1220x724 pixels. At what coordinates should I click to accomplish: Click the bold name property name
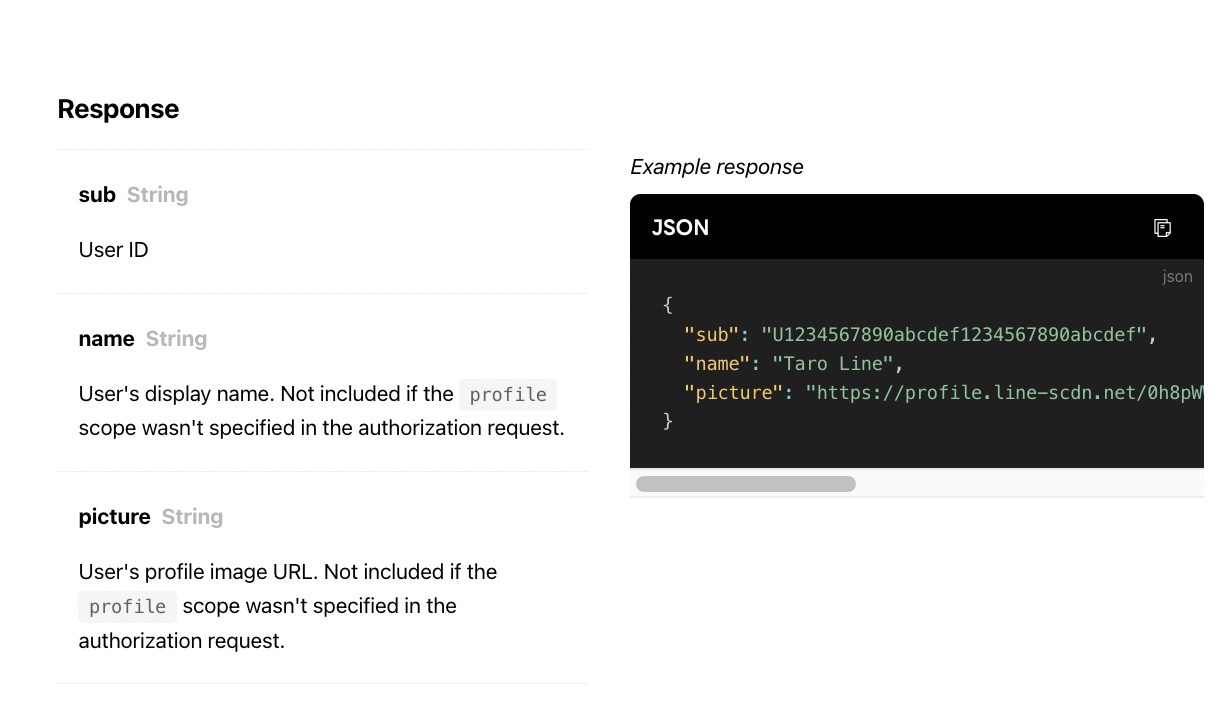coord(106,339)
